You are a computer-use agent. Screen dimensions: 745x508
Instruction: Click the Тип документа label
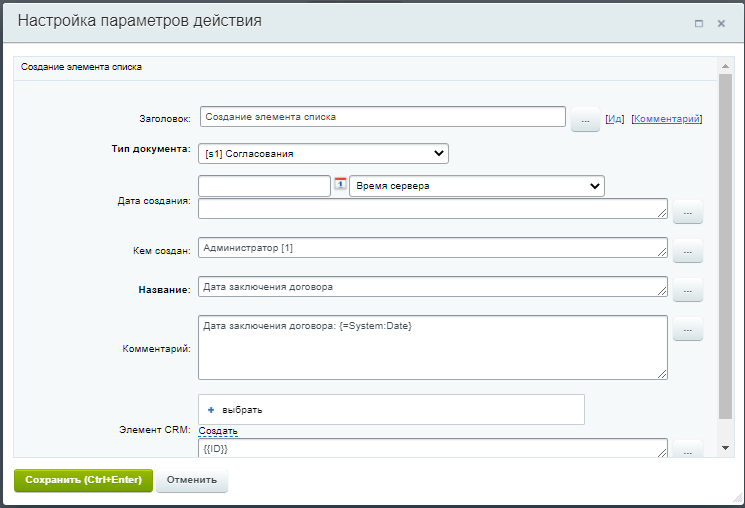click(151, 149)
